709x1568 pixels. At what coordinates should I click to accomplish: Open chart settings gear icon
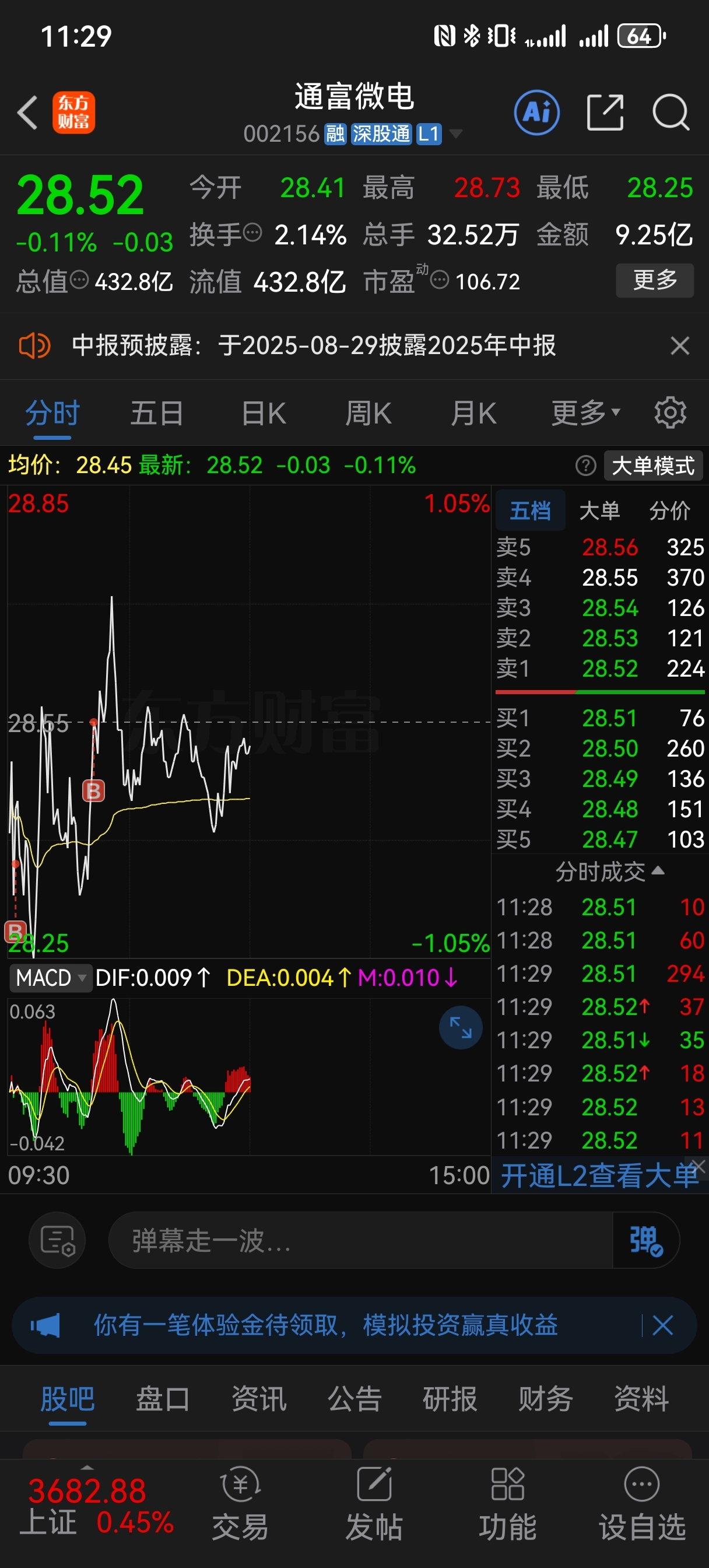click(x=671, y=412)
